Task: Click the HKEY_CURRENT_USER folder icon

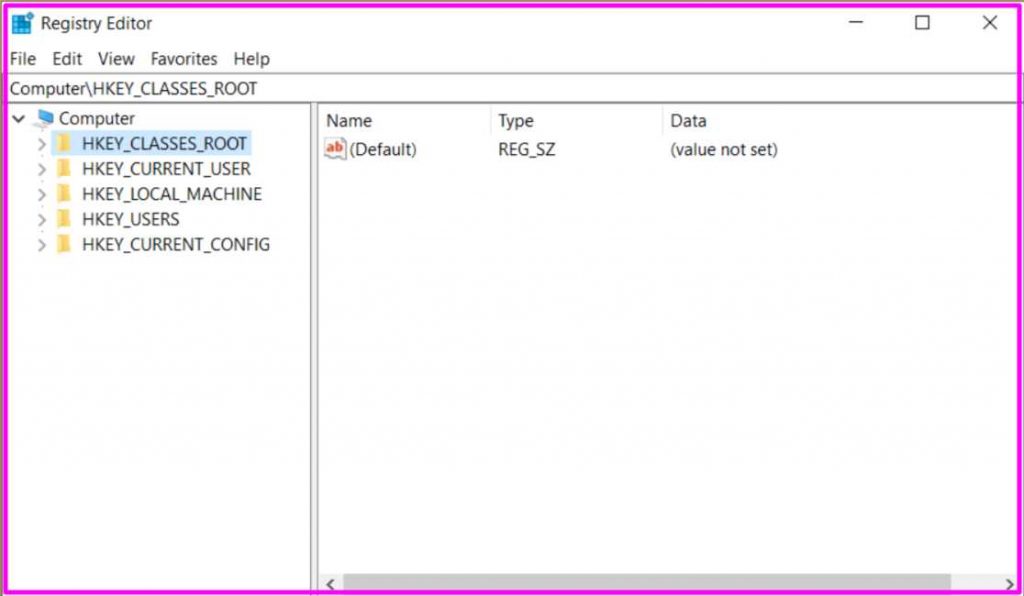Action: (62, 168)
